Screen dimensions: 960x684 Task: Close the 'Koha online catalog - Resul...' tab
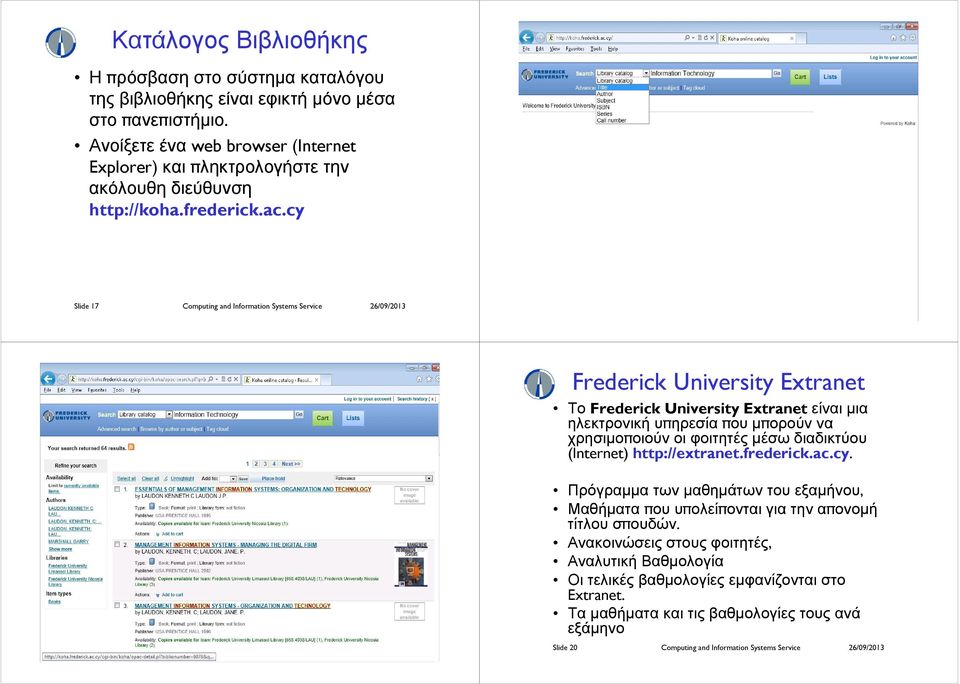pyautogui.click(x=317, y=380)
